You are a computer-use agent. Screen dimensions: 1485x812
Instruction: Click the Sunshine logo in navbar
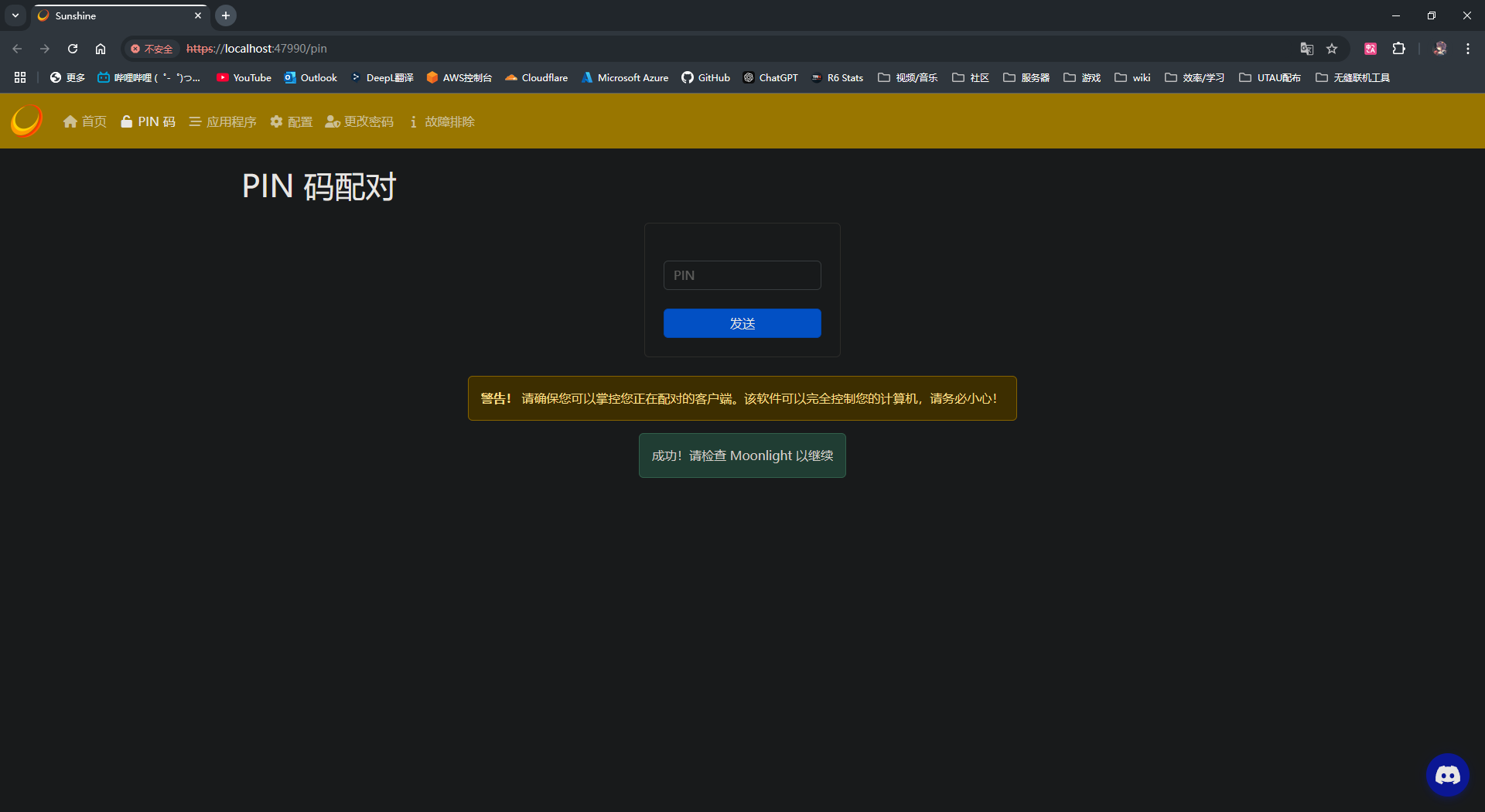26,121
